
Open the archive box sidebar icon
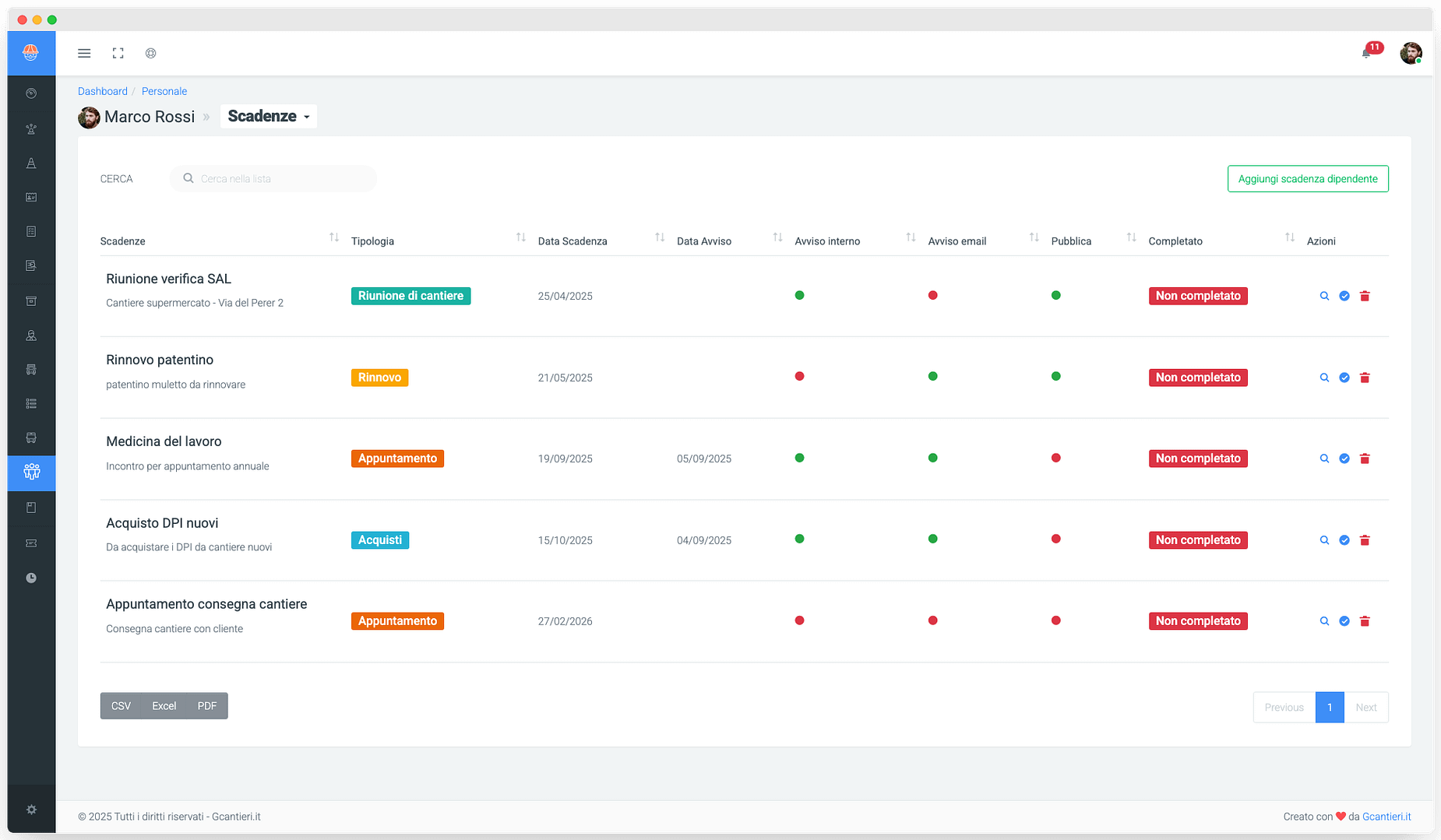[x=31, y=301]
